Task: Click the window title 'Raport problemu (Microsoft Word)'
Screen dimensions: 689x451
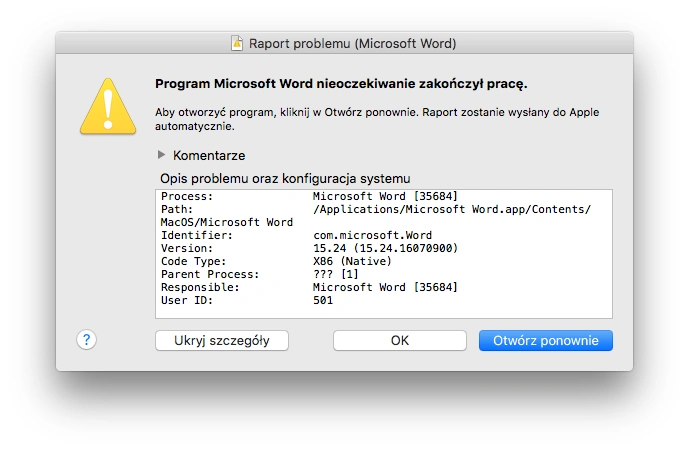Action: (x=352, y=44)
